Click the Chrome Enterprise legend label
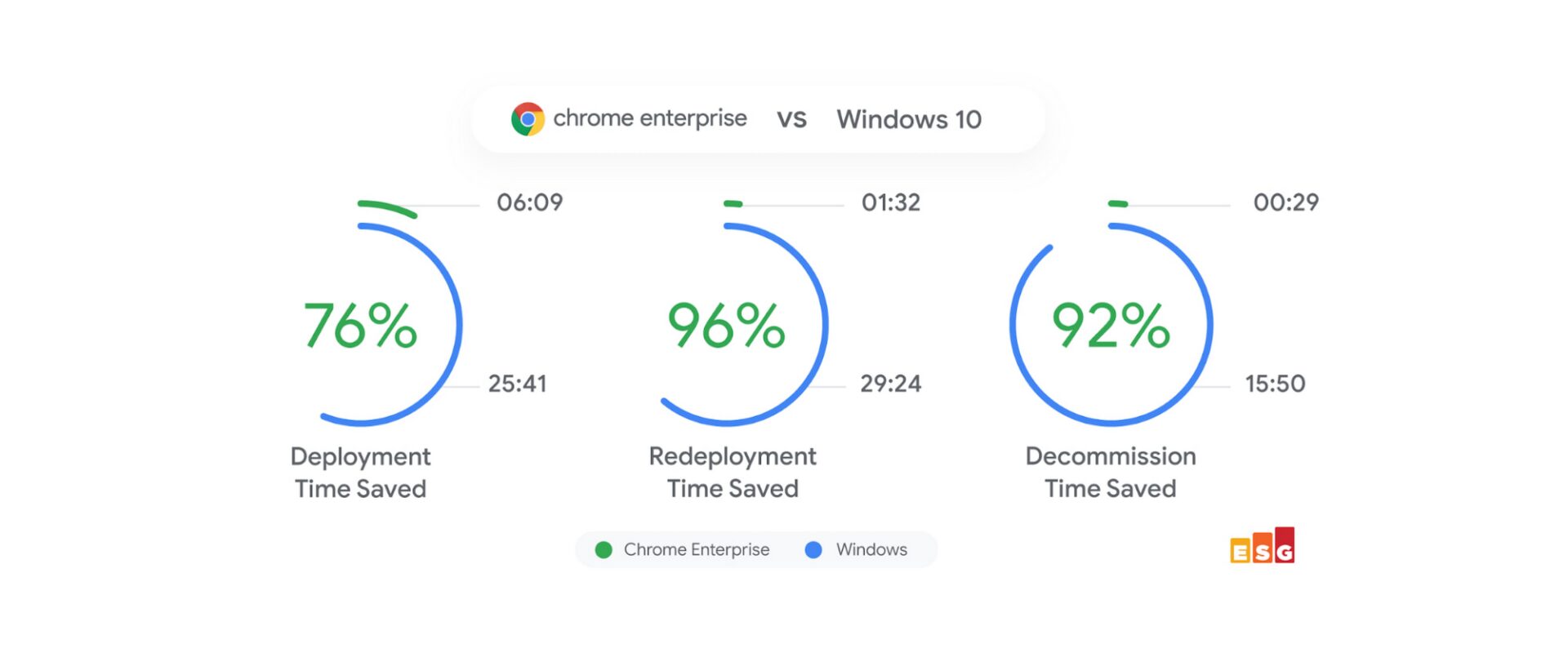This screenshot has width=1568, height=653. point(697,550)
